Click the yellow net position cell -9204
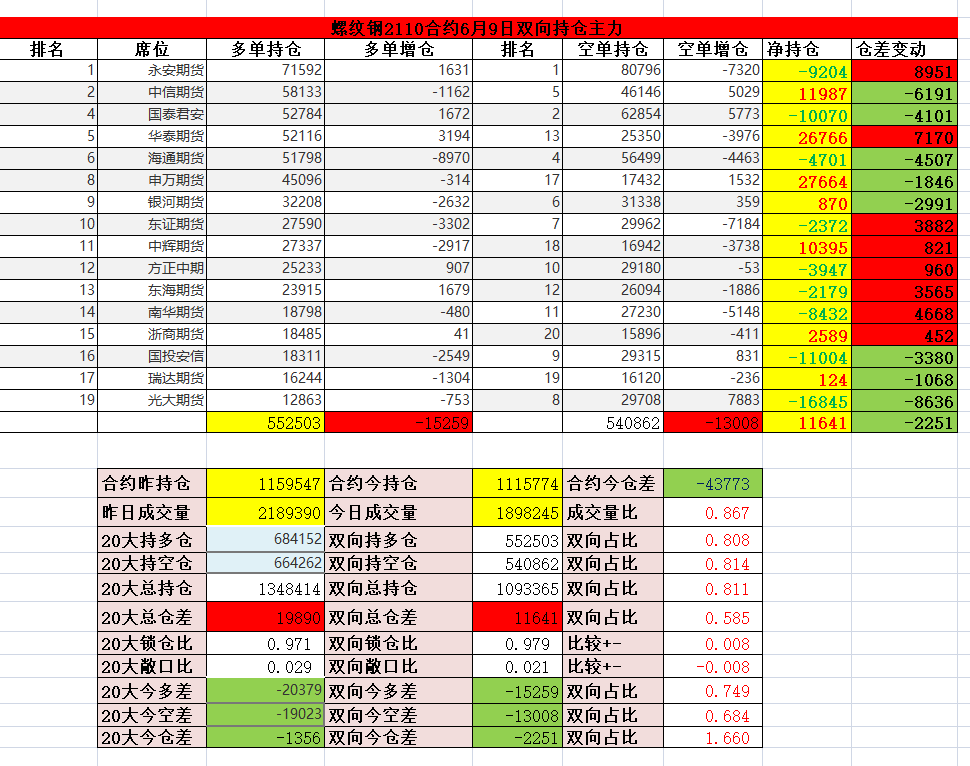This screenshot has width=970, height=766. 806,71
